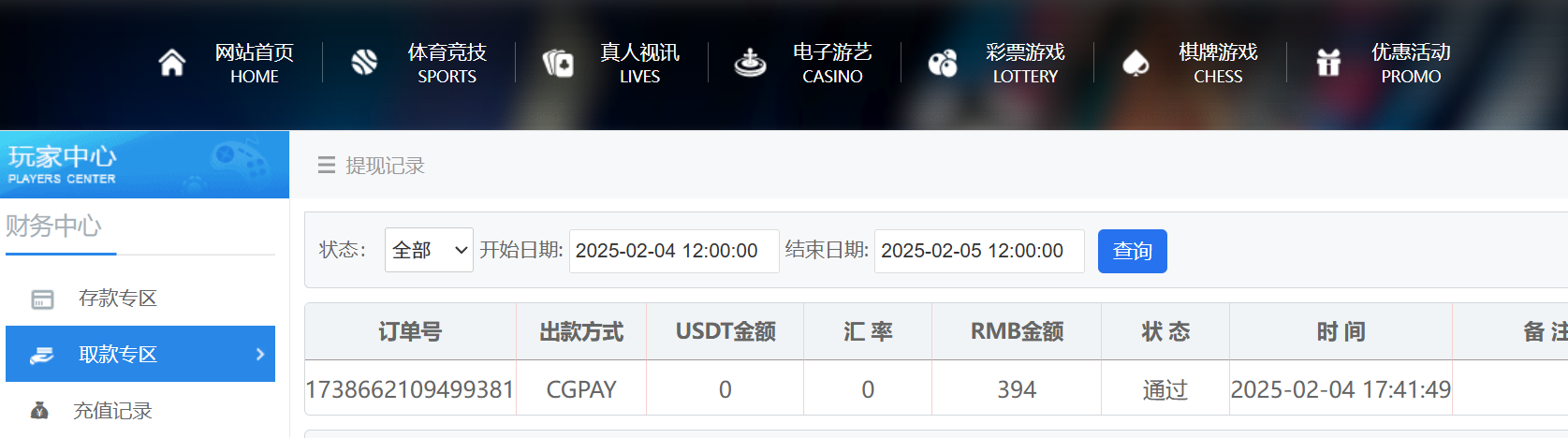Screen dimensions: 1568x438
Task: Open the 状态 dropdown showing 全部
Action: (x=429, y=251)
